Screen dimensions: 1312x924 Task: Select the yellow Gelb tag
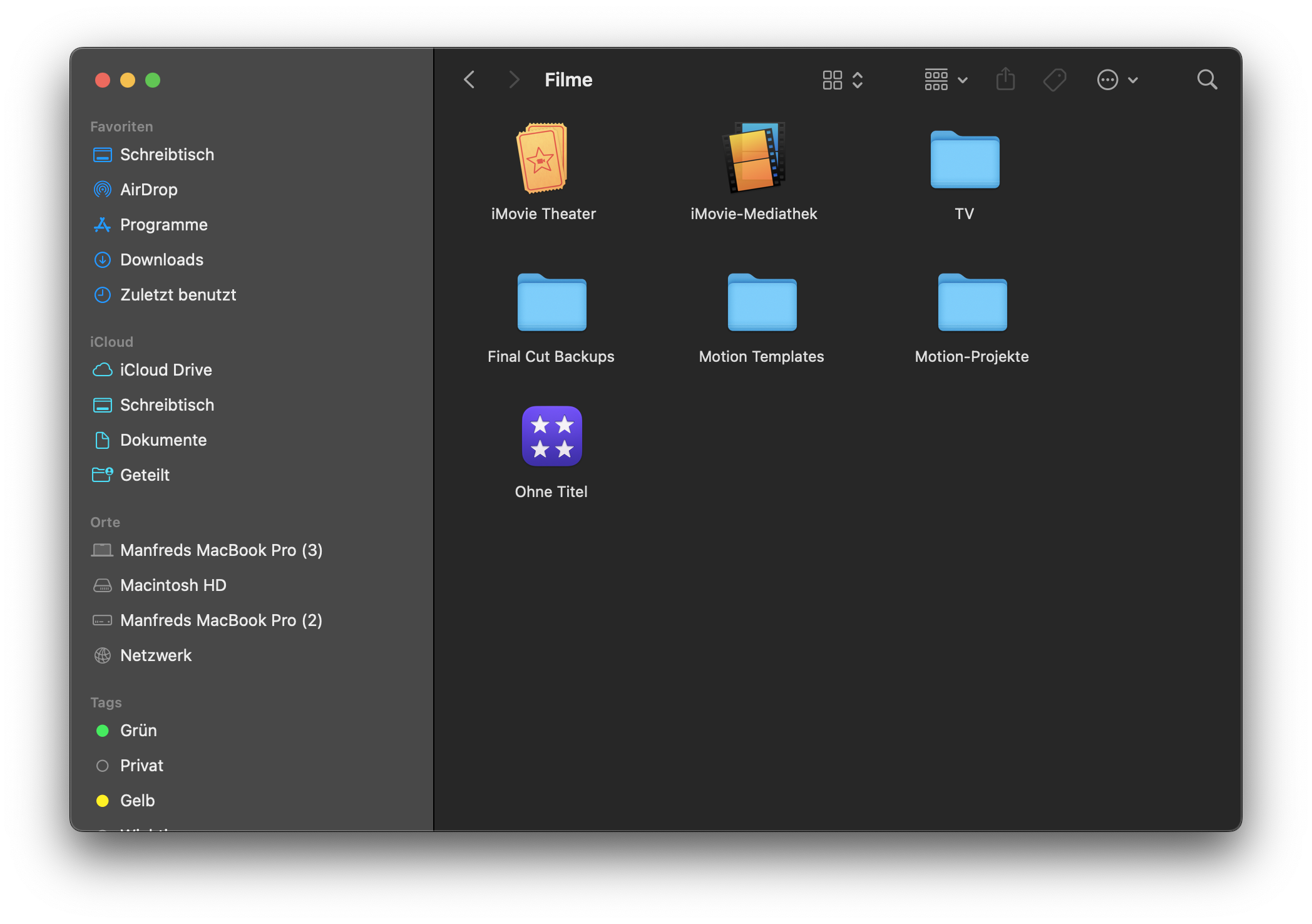click(x=137, y=801)
